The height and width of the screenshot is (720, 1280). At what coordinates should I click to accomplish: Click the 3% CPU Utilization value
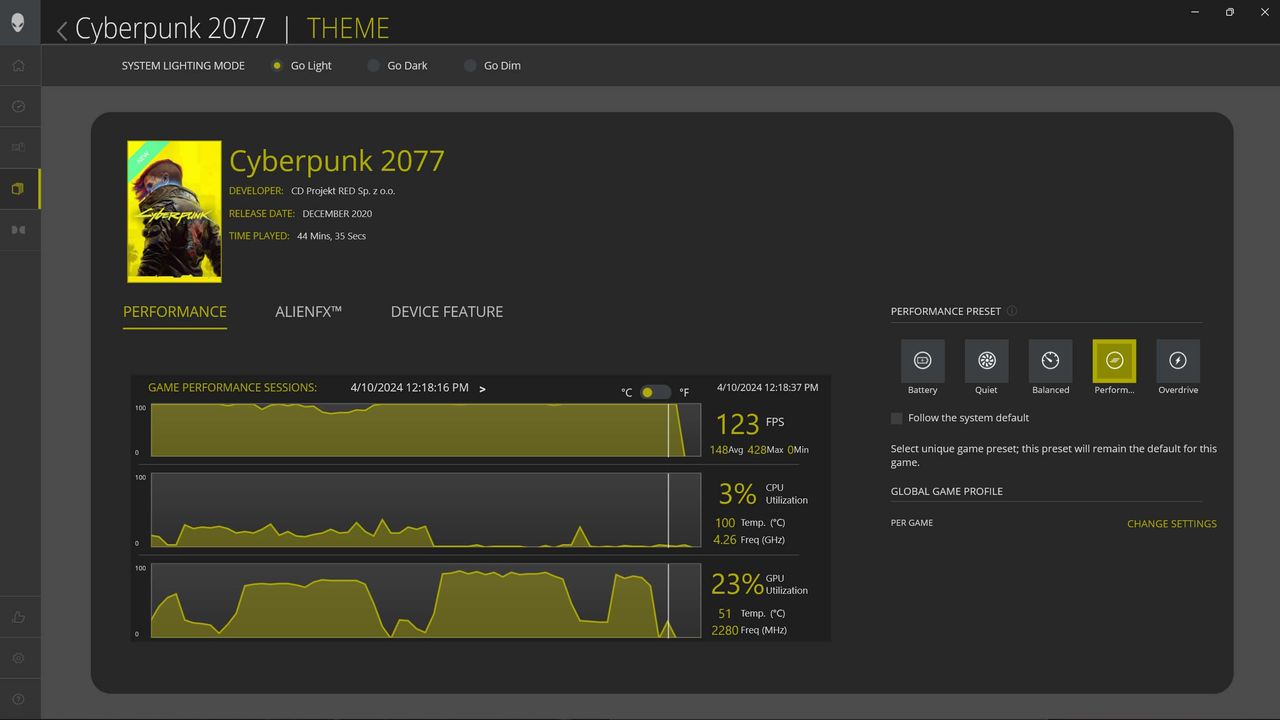click(x=738, y=493)
